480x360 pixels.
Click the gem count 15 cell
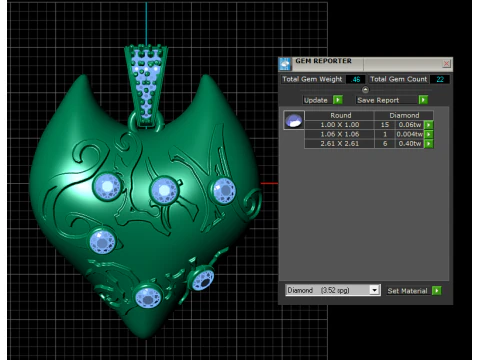(x=385, y=125)
